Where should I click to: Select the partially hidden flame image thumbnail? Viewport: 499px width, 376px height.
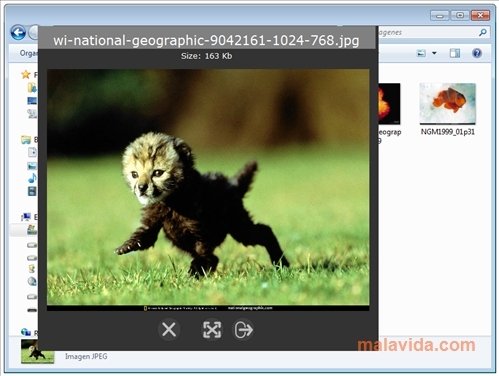pyautogui.click(x=389, y=104)
